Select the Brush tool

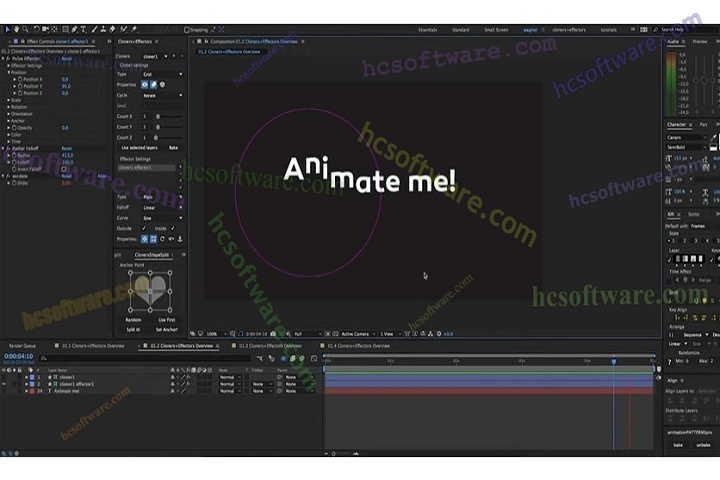95,29
